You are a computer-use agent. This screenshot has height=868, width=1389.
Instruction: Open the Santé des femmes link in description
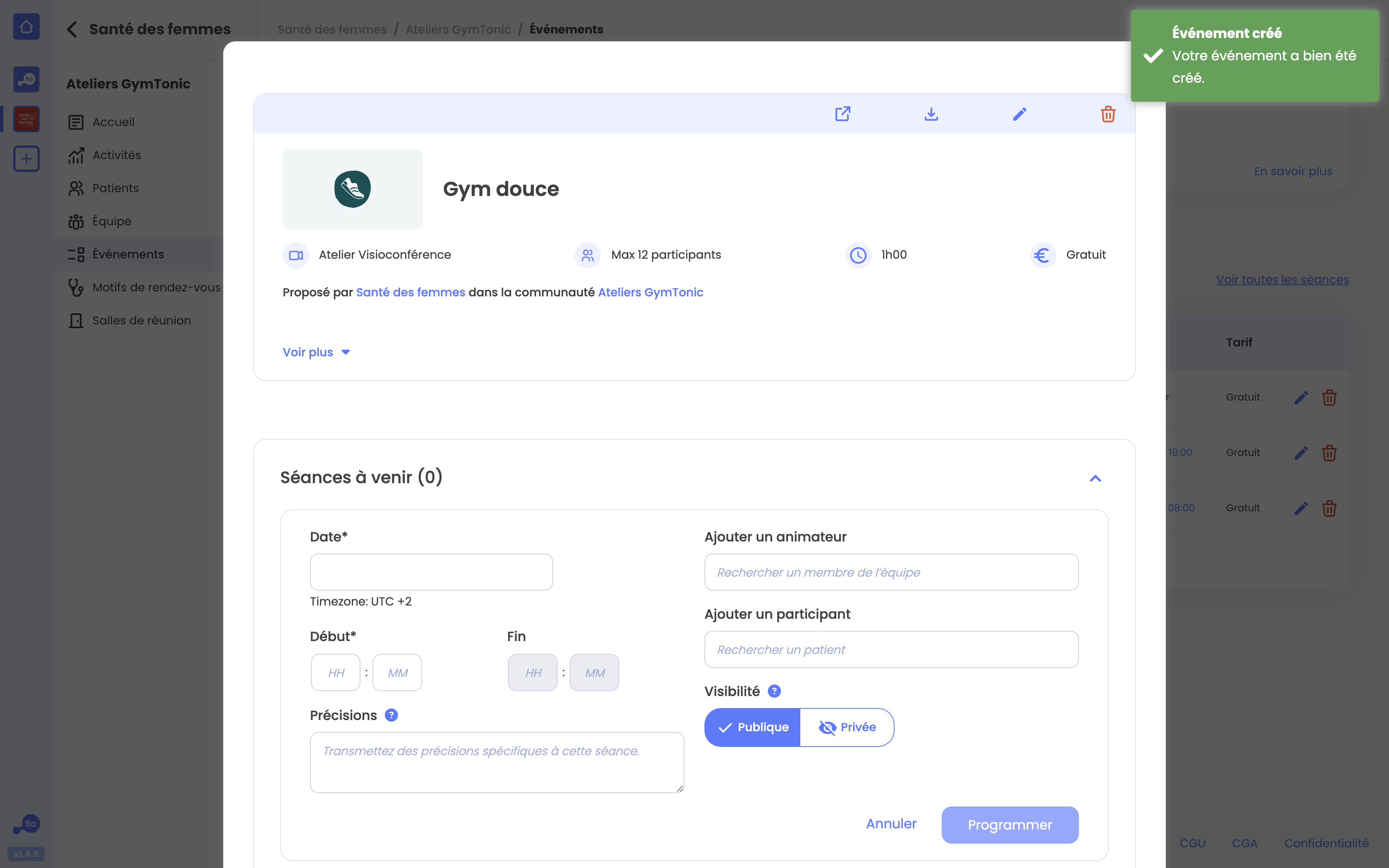(410, 292)
